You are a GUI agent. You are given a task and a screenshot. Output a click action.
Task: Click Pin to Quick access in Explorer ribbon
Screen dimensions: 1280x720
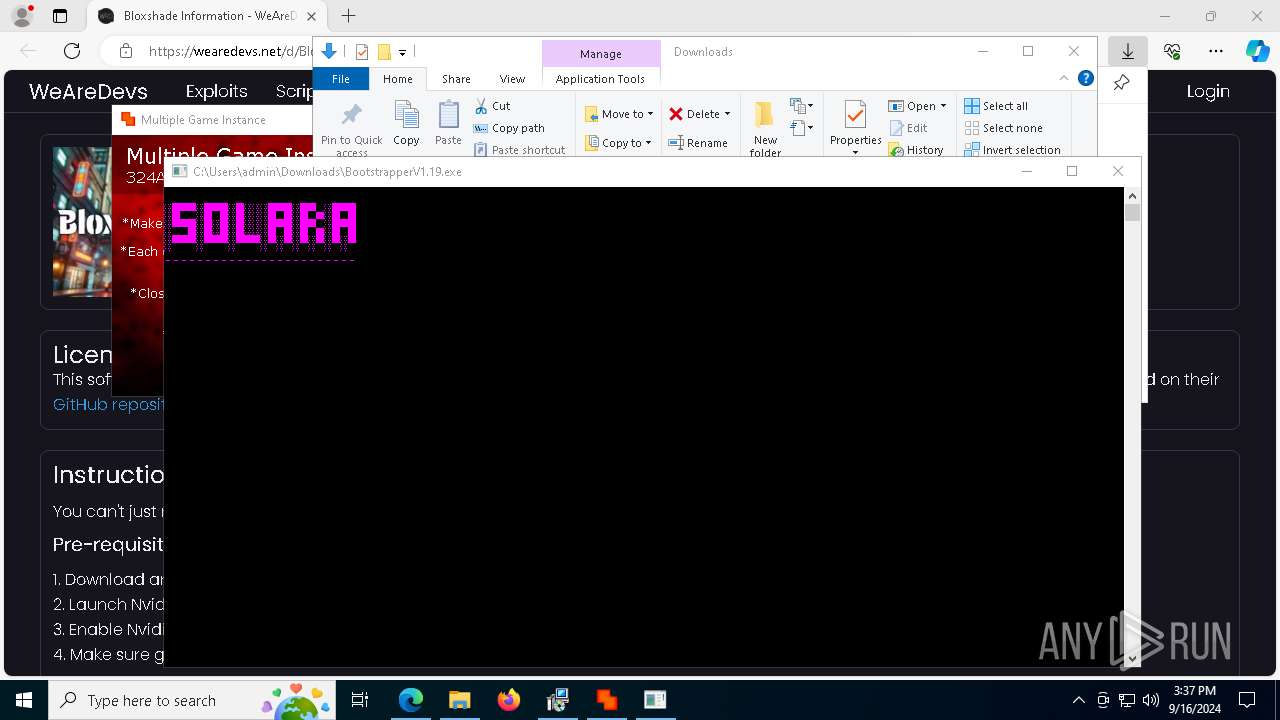coord(351,128)
